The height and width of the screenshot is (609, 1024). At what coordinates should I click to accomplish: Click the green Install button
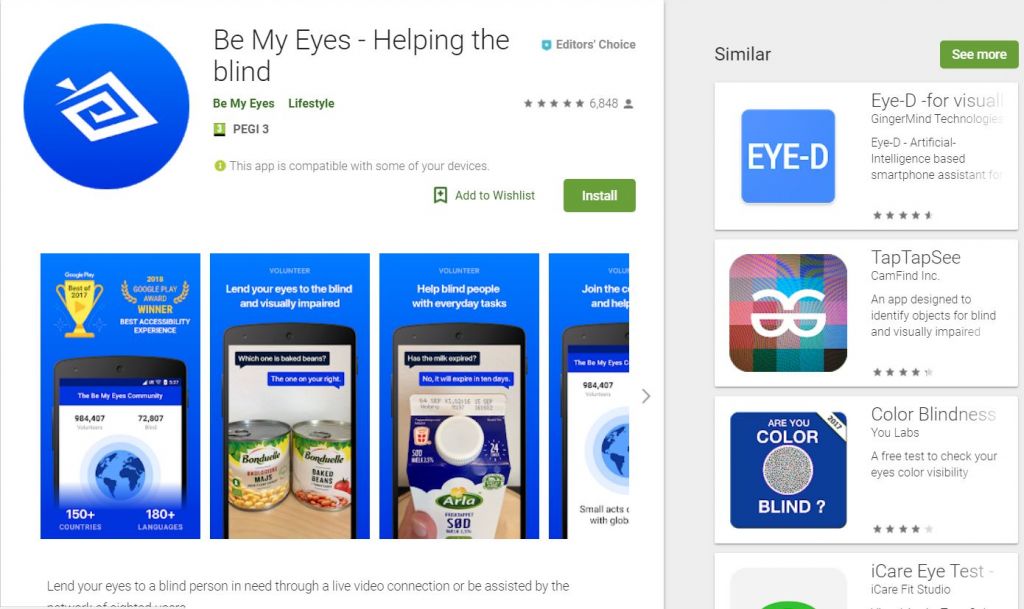[x=599, y=195]
